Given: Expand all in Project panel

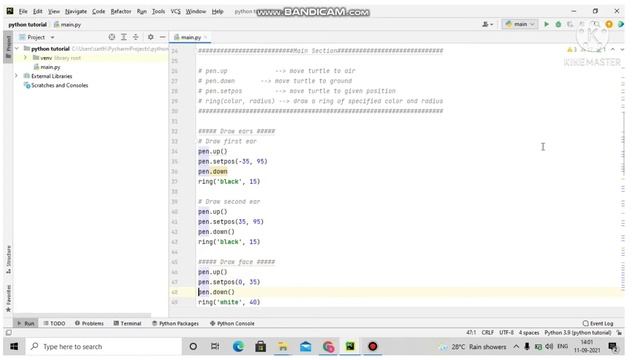Looking at the screenshot, I should pos(124,37).
